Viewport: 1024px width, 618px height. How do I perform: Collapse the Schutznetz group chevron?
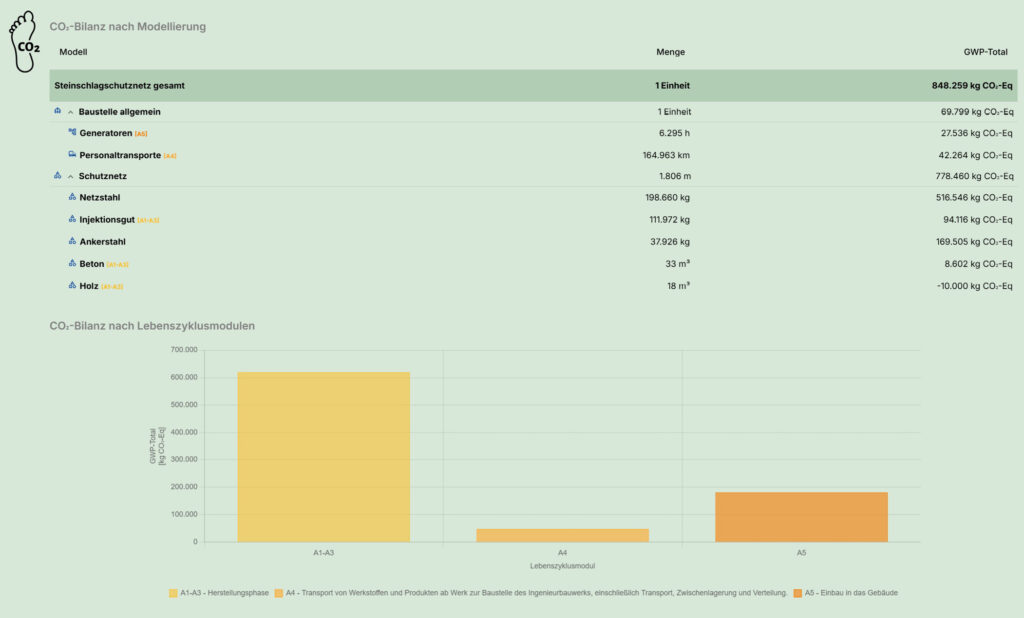71,176
